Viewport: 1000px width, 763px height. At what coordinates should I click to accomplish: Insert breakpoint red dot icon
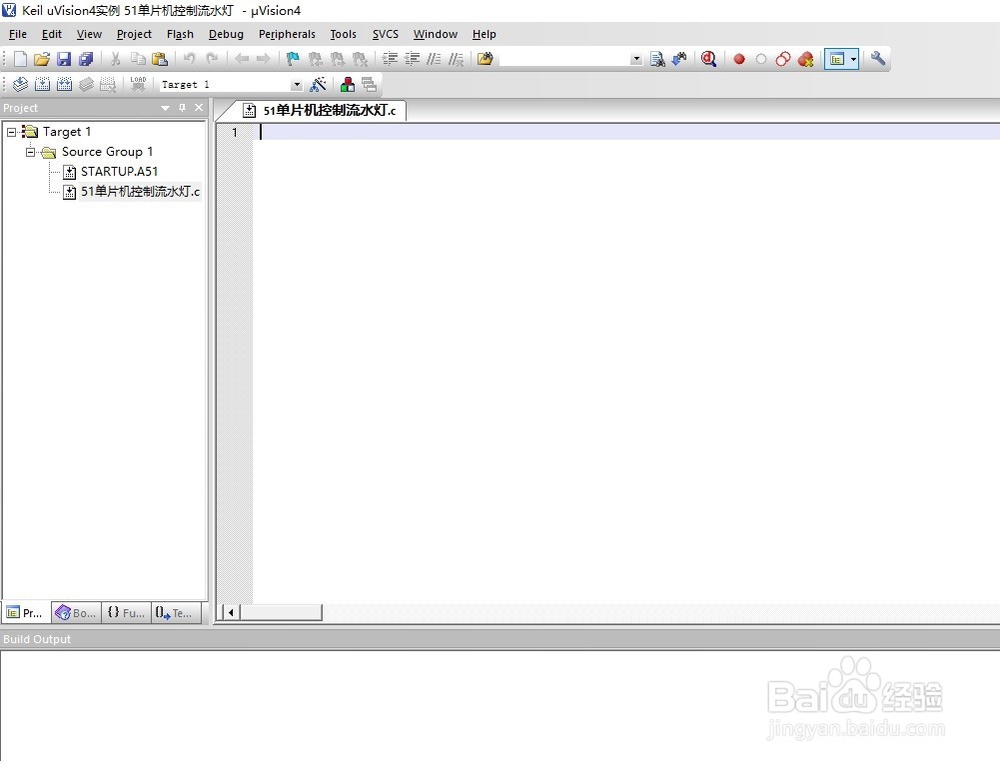[739, 59]
